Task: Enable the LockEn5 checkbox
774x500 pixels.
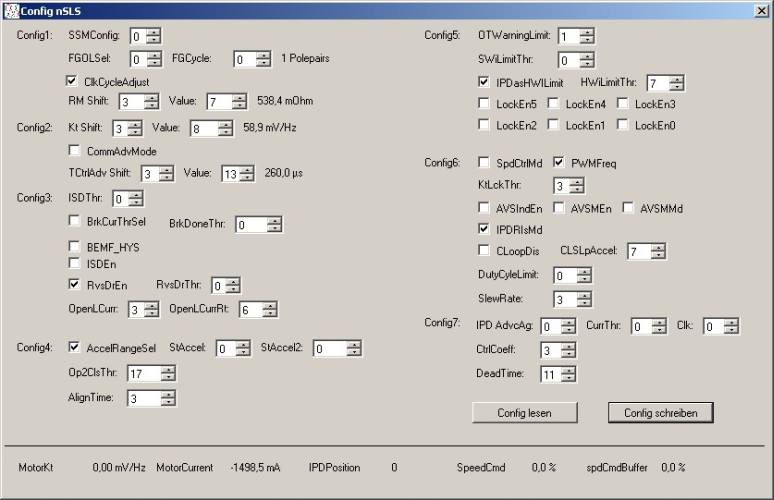Action: point(485,104)
